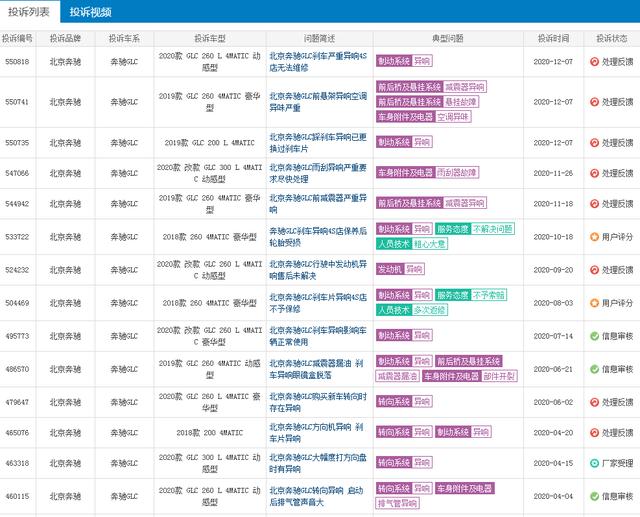Click 服务态度 不解决问题 tag
The height and width of the screenshot is (517, 640).
[475, 229]
